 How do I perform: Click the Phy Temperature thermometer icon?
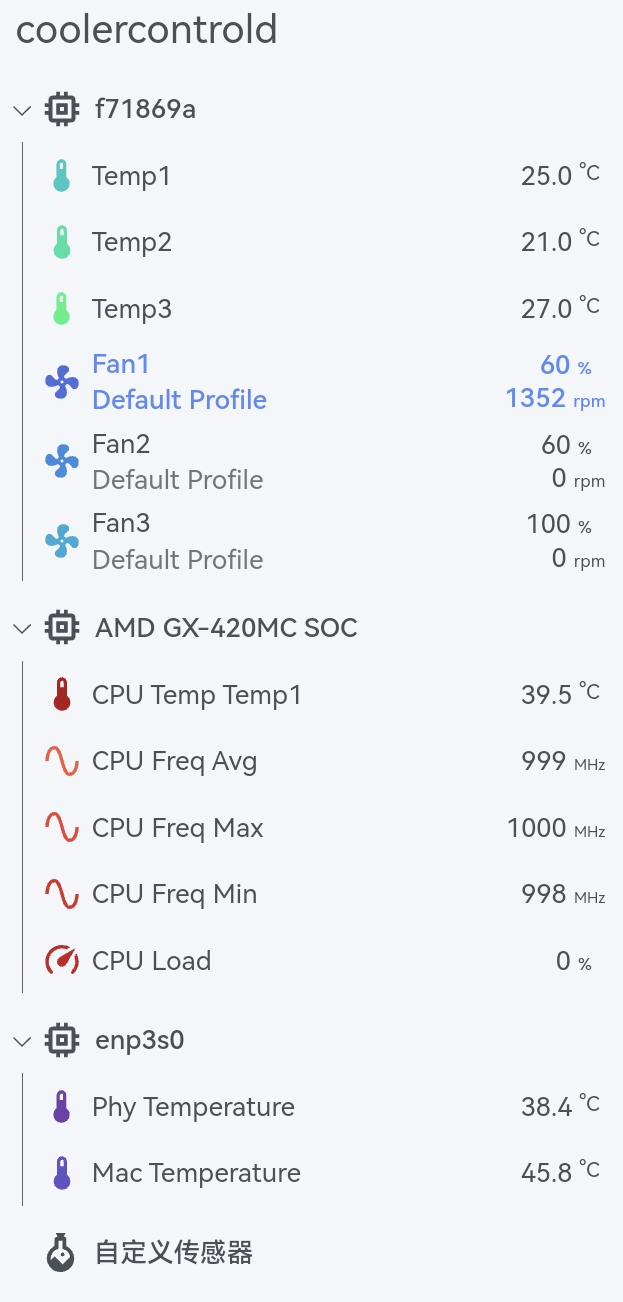(x=62, y=1106)
